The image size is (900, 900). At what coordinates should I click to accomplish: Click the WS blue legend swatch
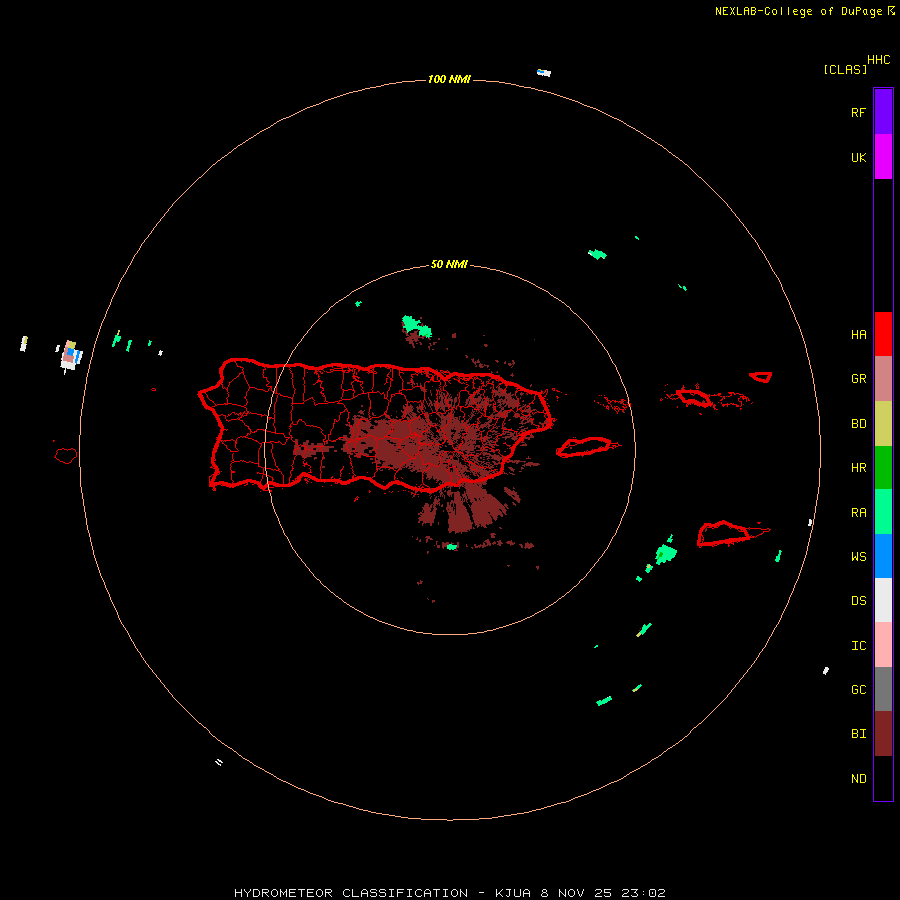tap(883, 556)
